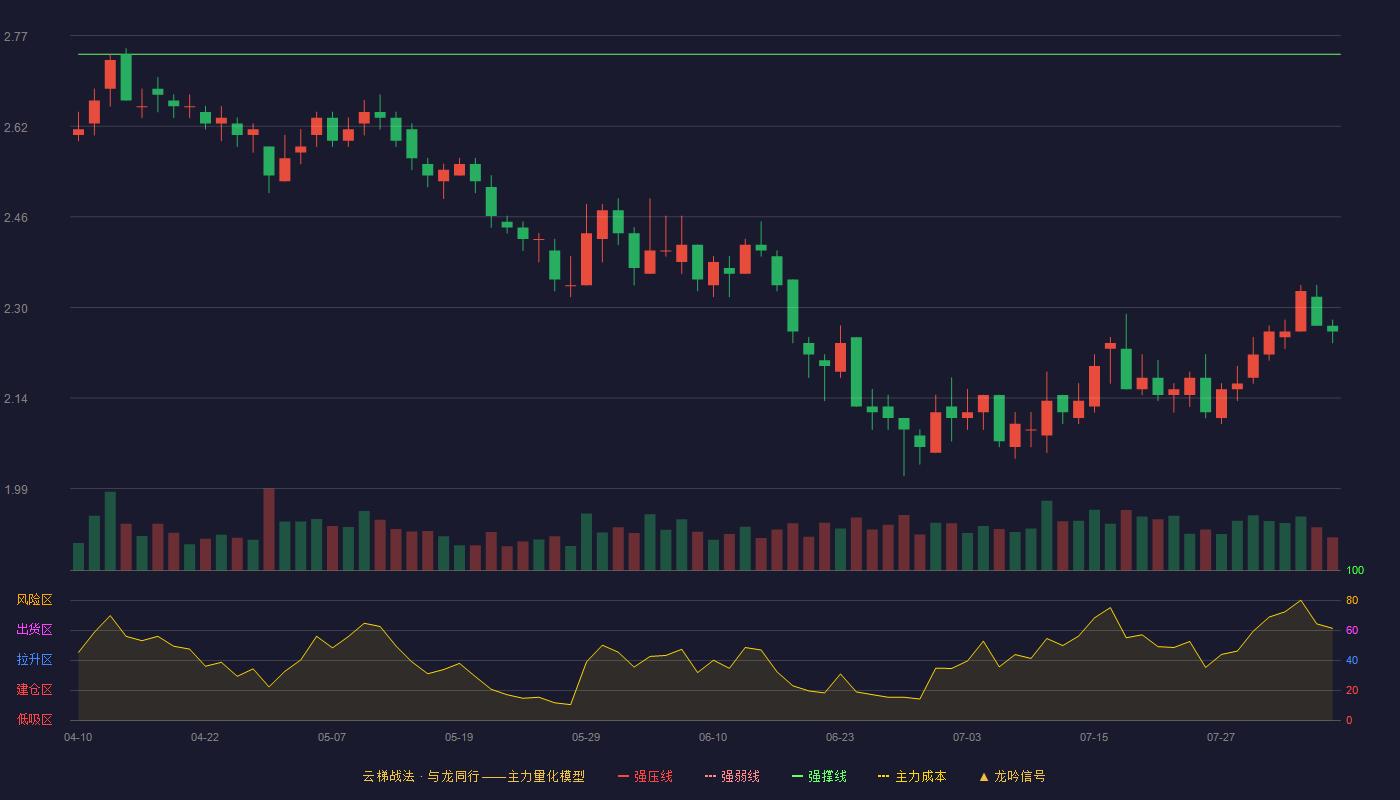Click the 2.14 price axis label
The width and height of the screenshot is (1400, 800).
click(x=16, y=400)
